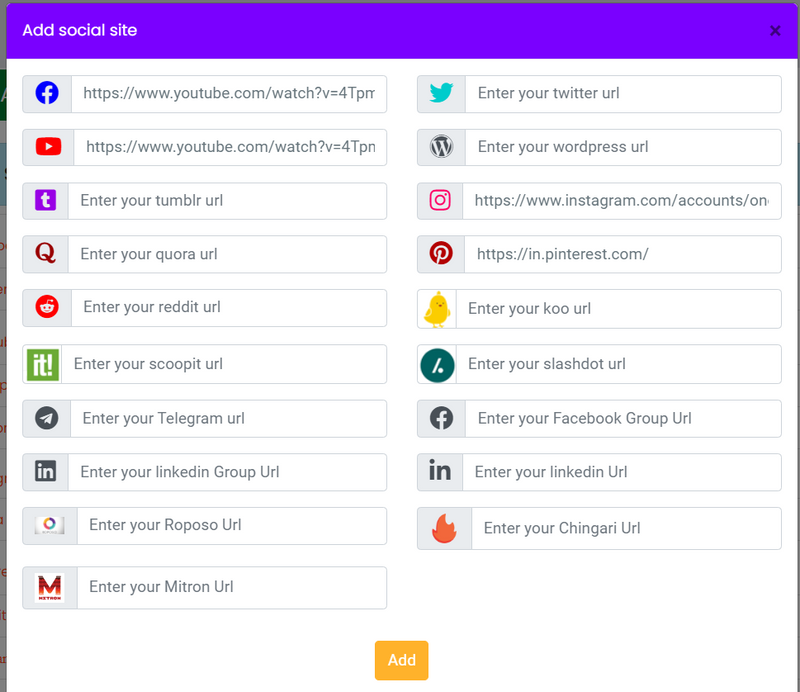The image size is (800, 692).
Task: Click the orange Add button
Action: 402,660
